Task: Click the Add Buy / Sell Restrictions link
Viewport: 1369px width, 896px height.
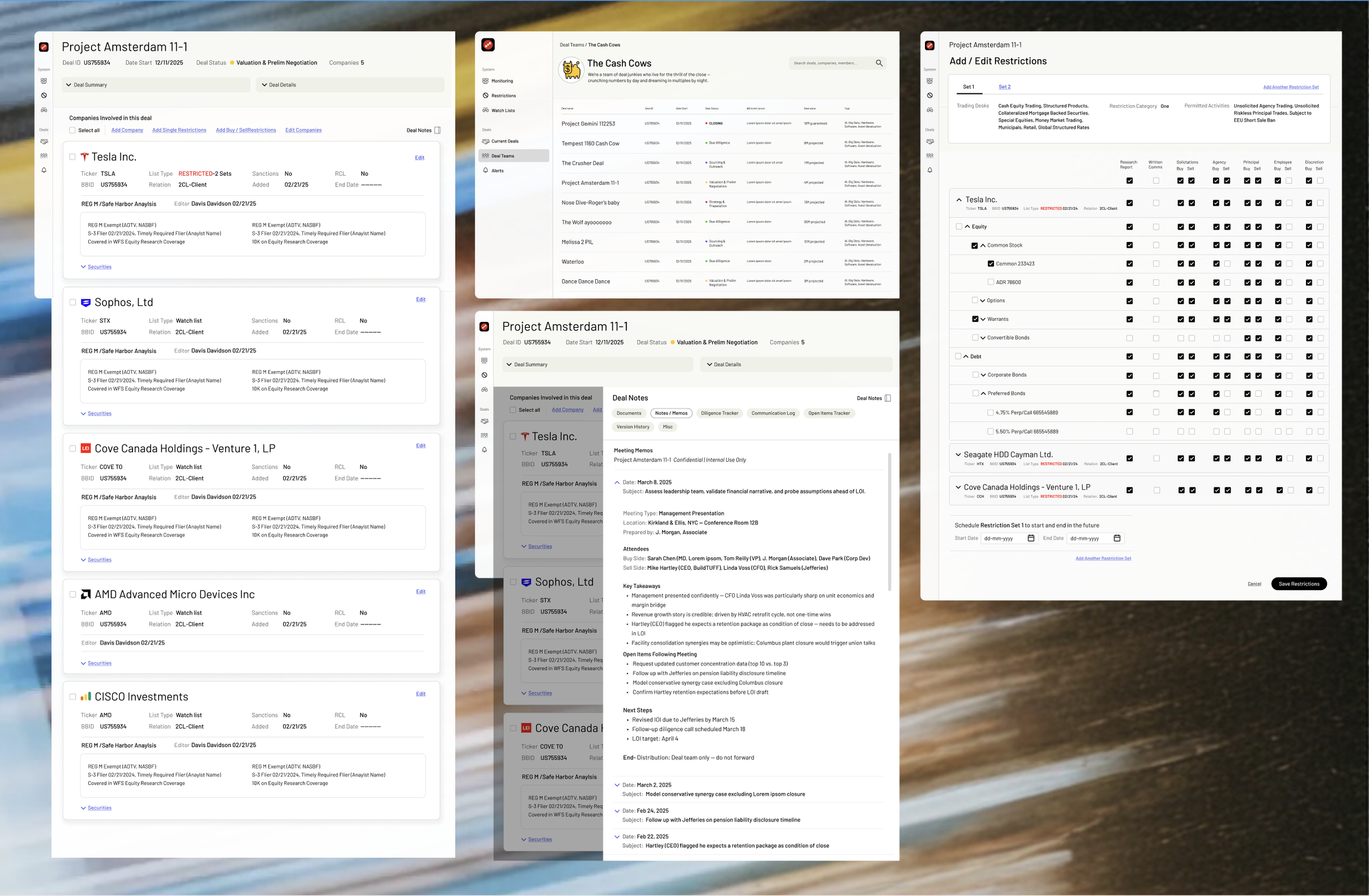Action: 246,131
